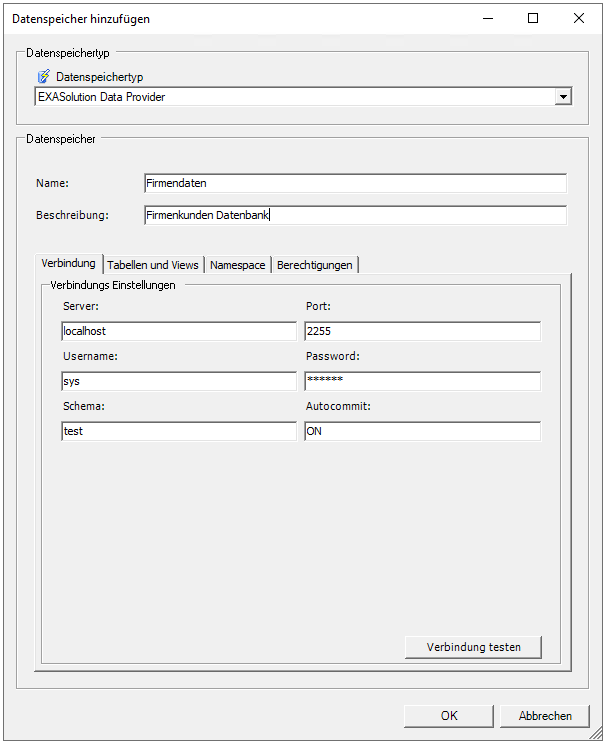Select the EXASolution Data Provider combo box

point(303,96)
